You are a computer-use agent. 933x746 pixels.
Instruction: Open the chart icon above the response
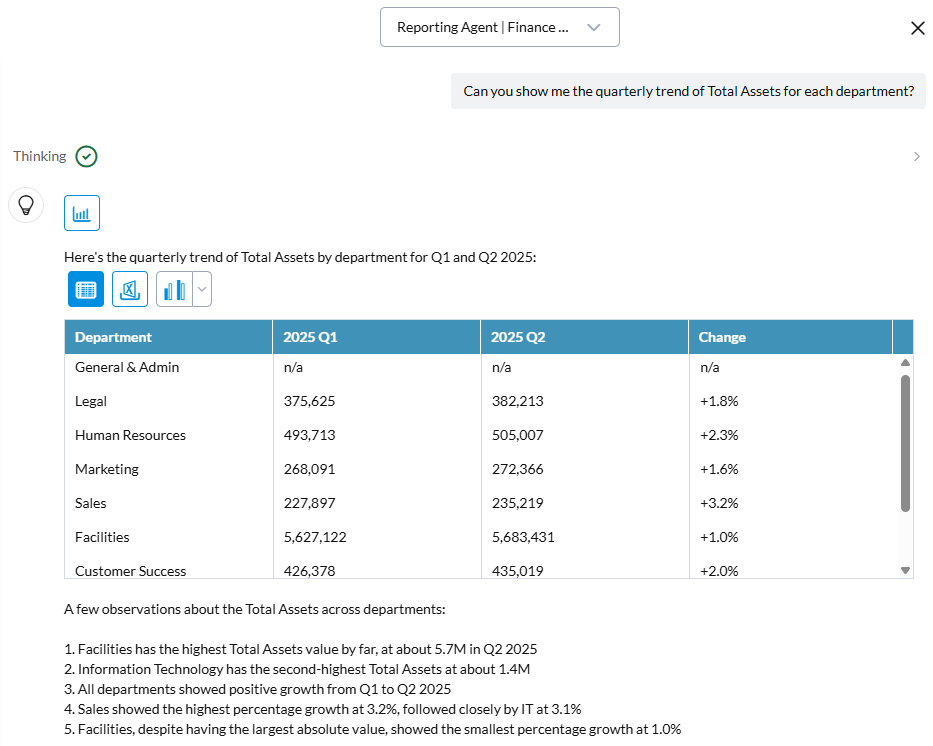pyautogui.click(x=82, y=213)
